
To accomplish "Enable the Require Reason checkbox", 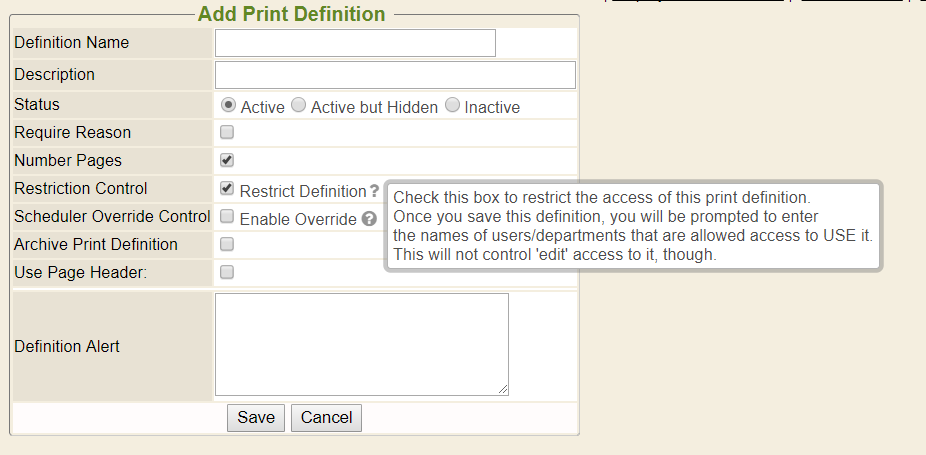I will coord(227,132).
